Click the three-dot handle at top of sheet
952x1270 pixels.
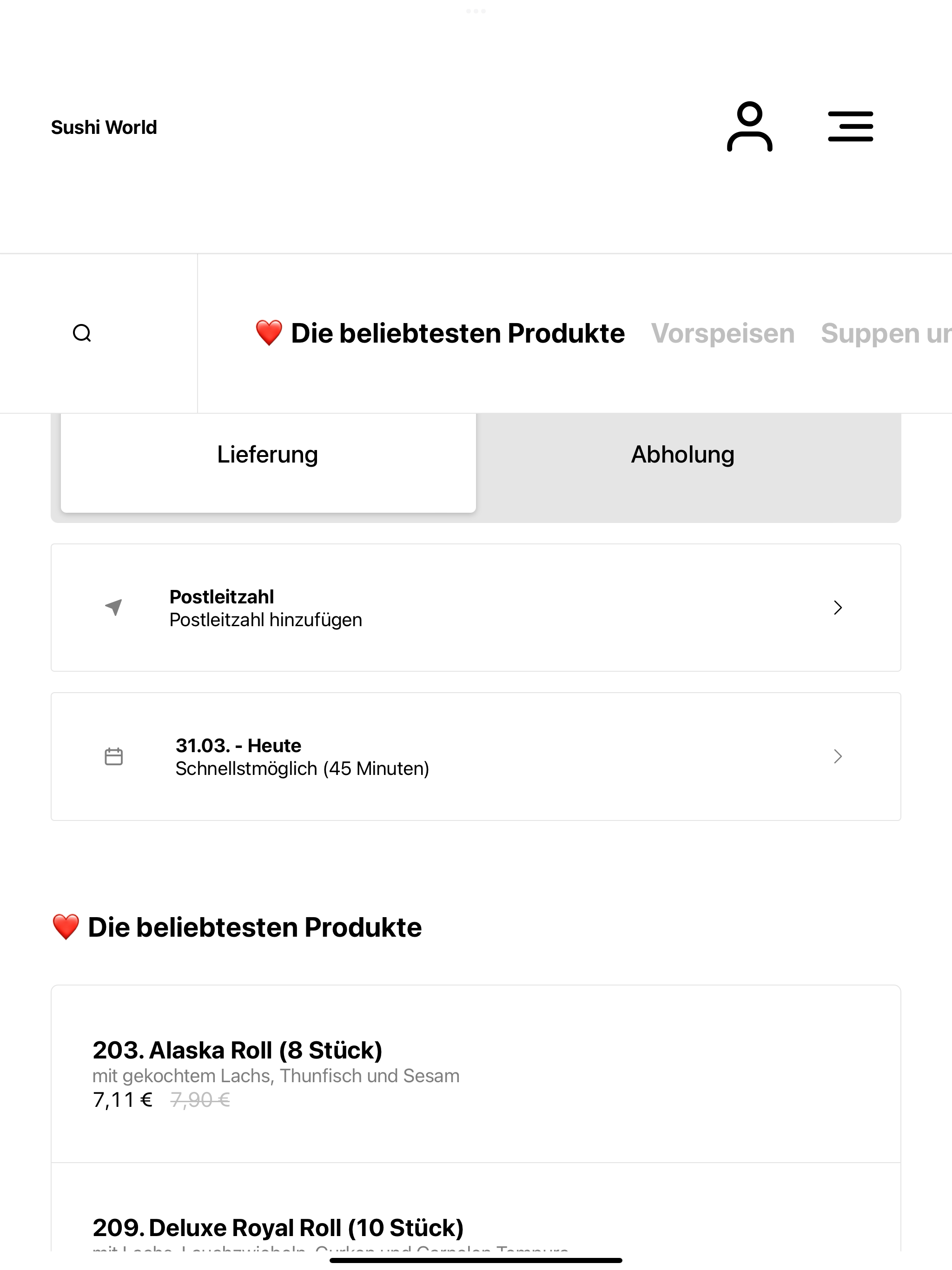point(476,11)
